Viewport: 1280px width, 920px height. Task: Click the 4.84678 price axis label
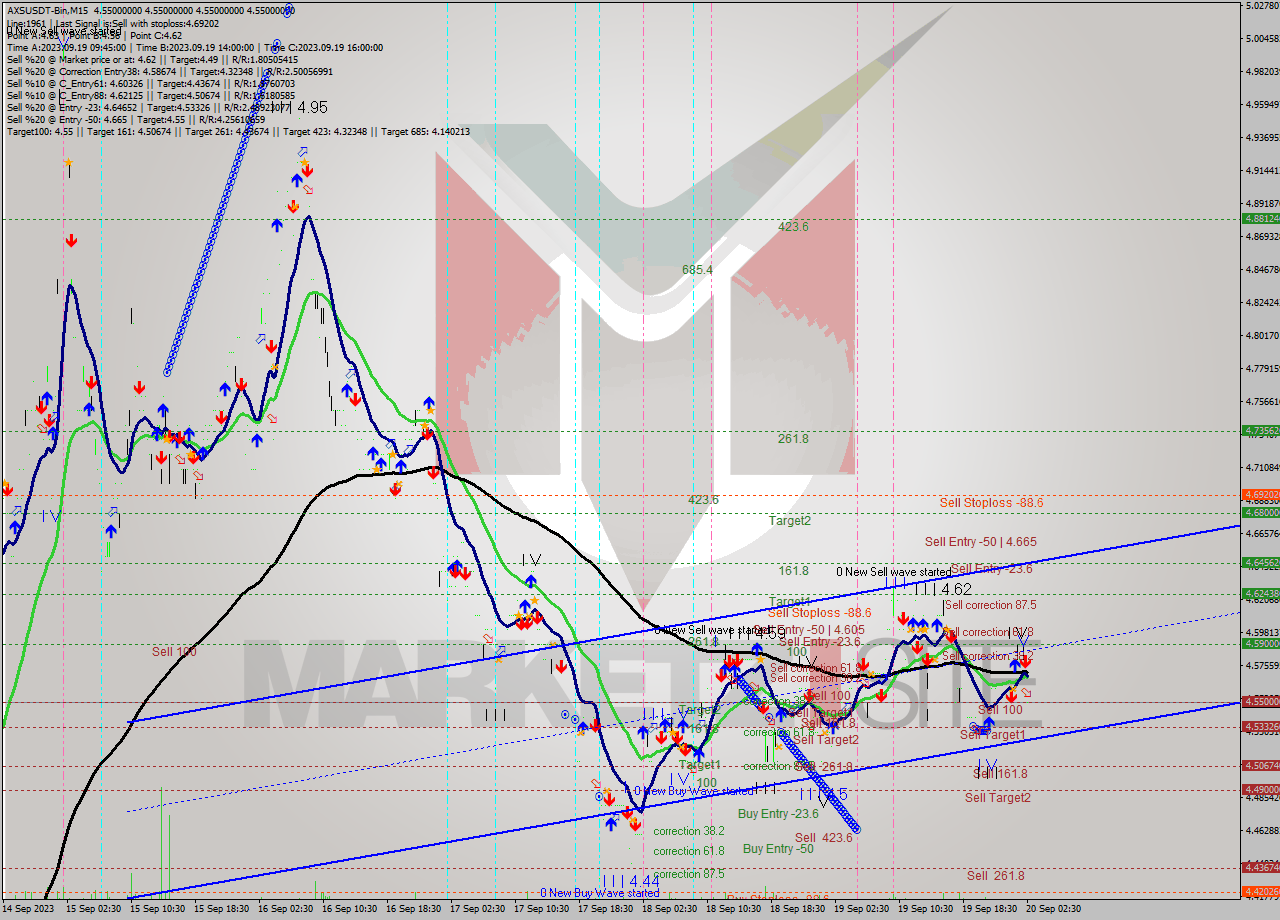pos(1261,269)
